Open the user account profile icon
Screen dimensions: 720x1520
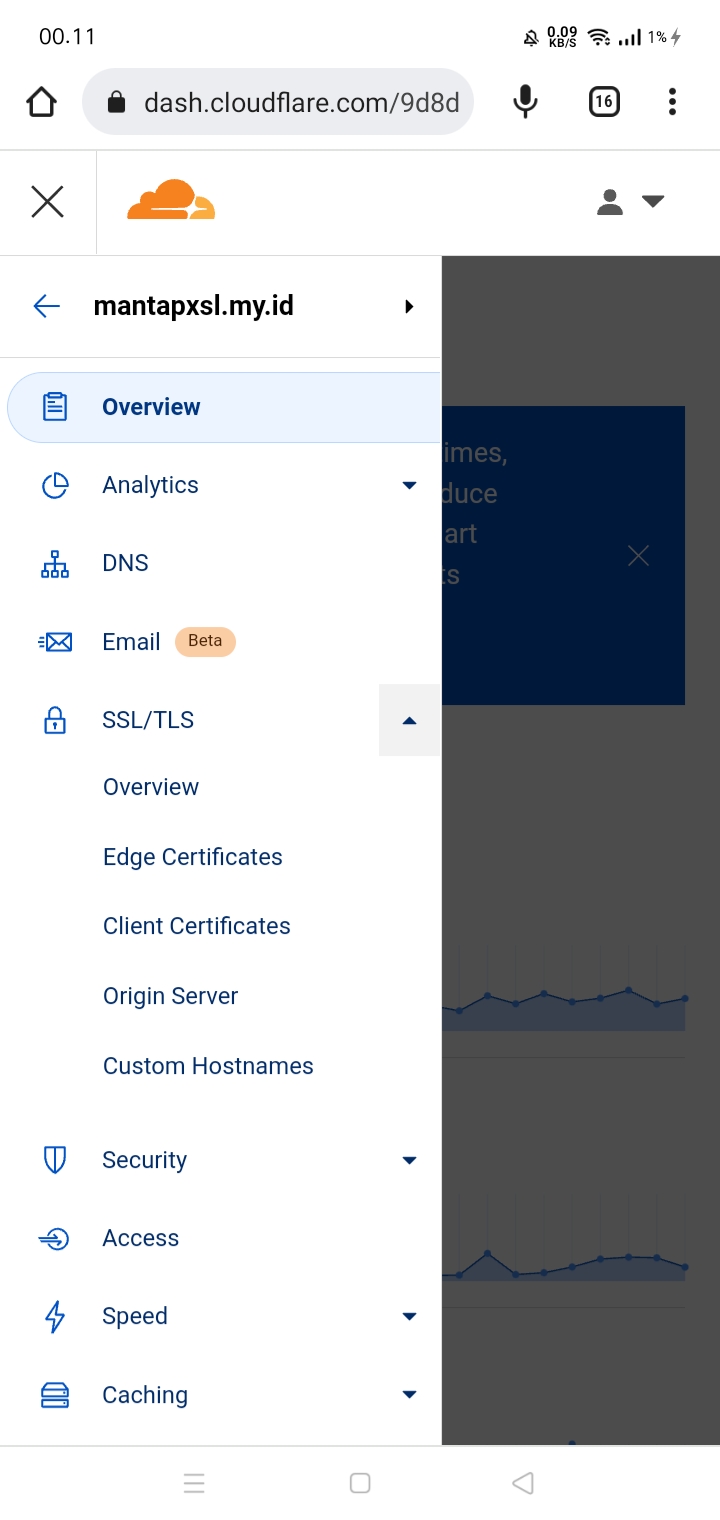pos(610,202)
